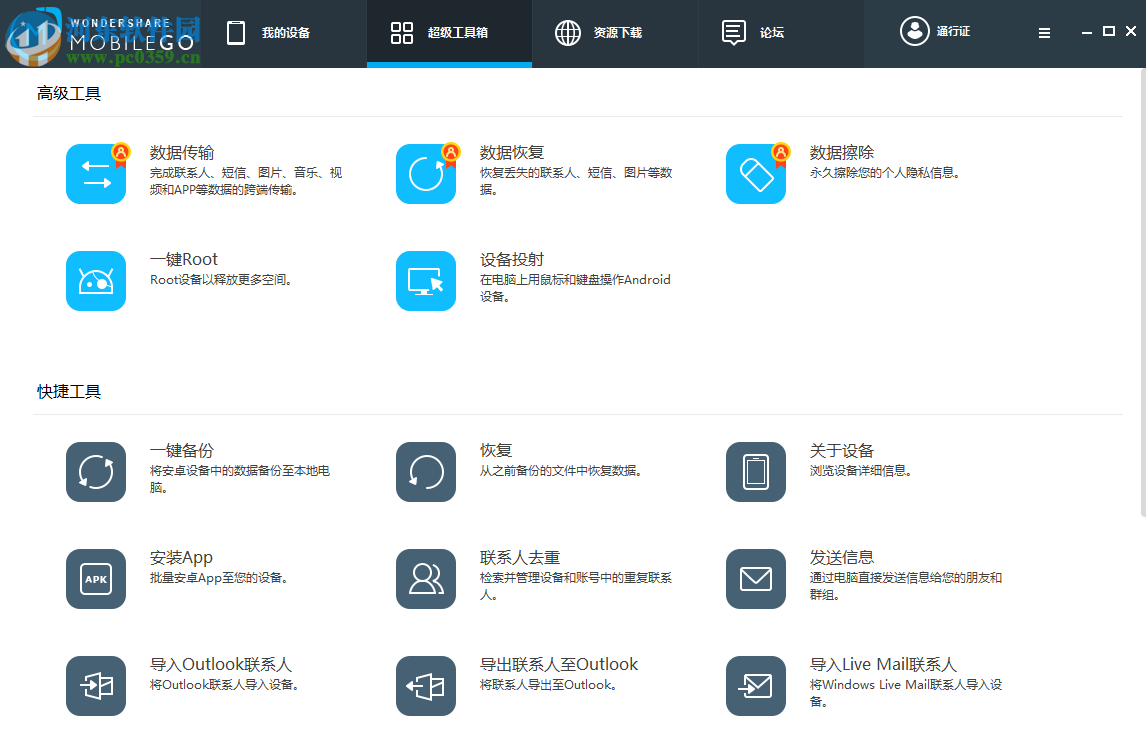The height and width of the screenshot is (754, 1146).
Task: Open 联系人去重 duplicate contacts tool
Action: (x=426, y=578)
